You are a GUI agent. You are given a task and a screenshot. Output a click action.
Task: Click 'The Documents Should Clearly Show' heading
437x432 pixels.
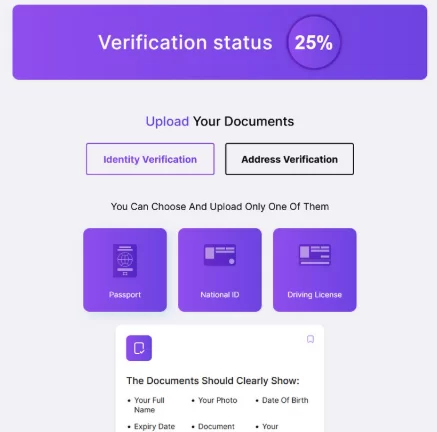click(x=213, y=381)
